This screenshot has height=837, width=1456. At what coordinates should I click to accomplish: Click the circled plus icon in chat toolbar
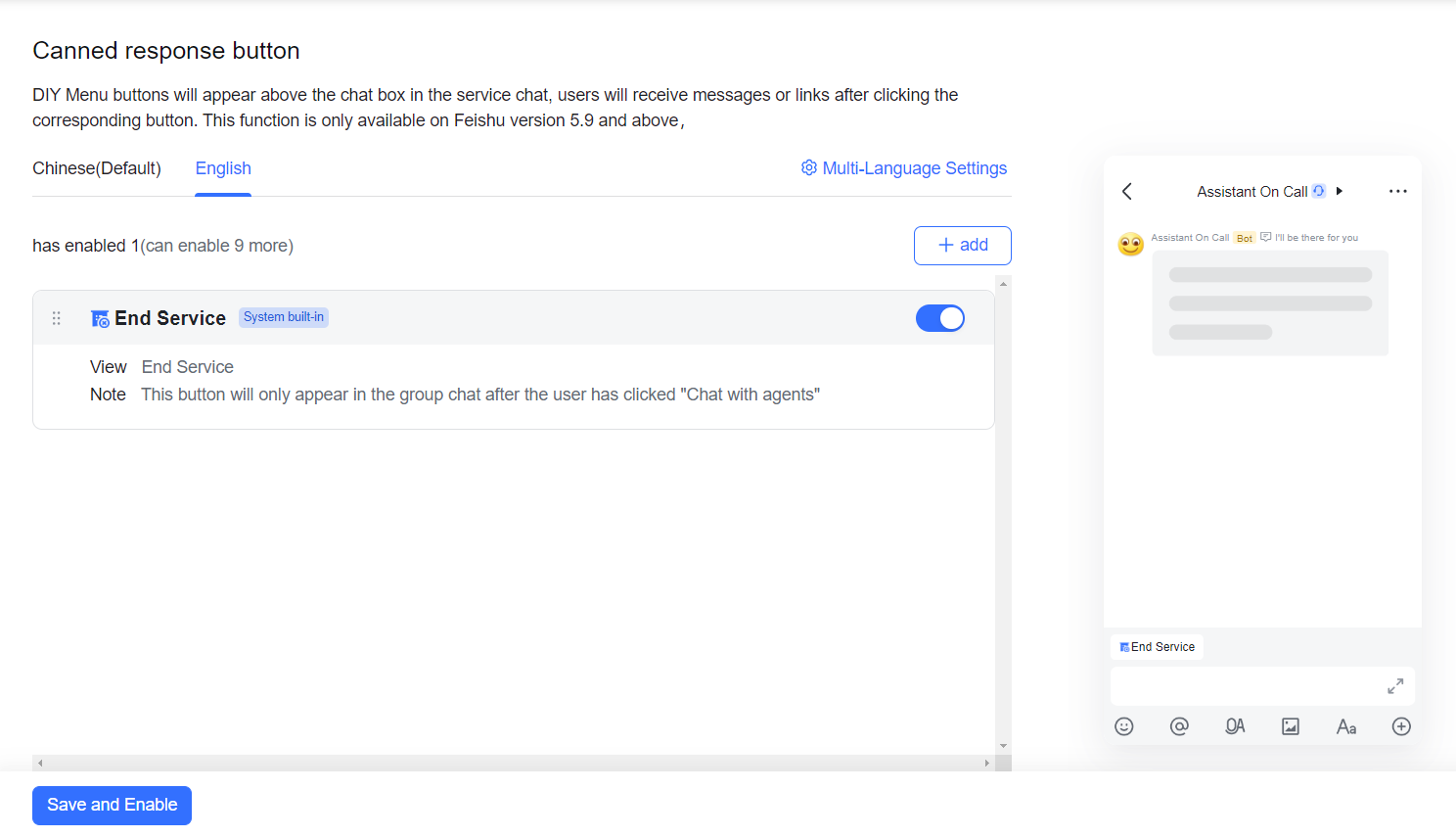tap(1401, 726)
